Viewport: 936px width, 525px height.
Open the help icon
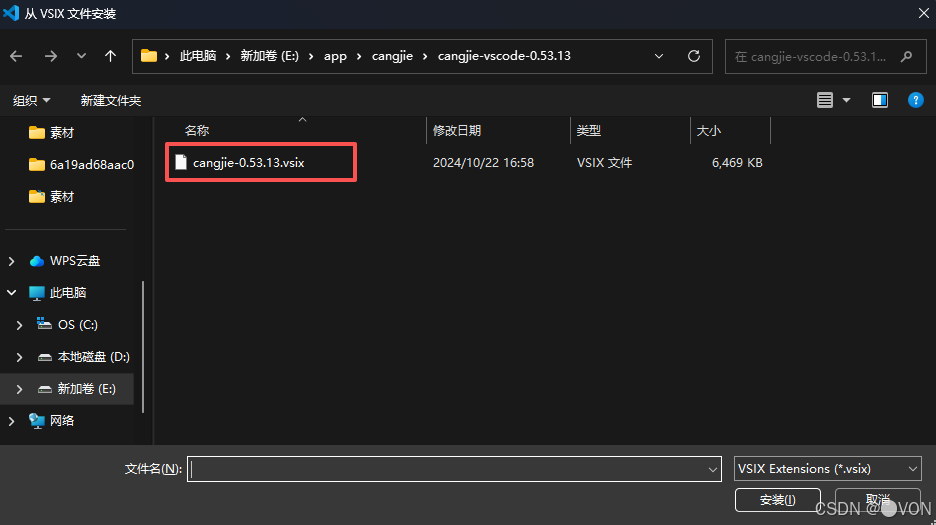(x=915, y=100)
